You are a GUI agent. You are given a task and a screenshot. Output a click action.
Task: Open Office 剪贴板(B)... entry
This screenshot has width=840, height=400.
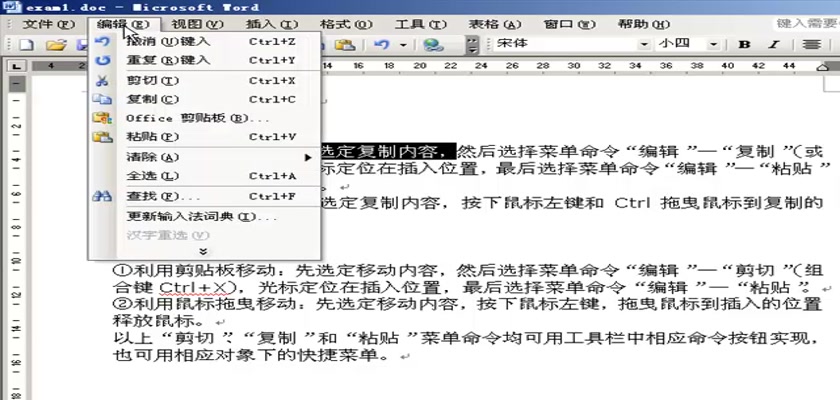click(205, 118)
